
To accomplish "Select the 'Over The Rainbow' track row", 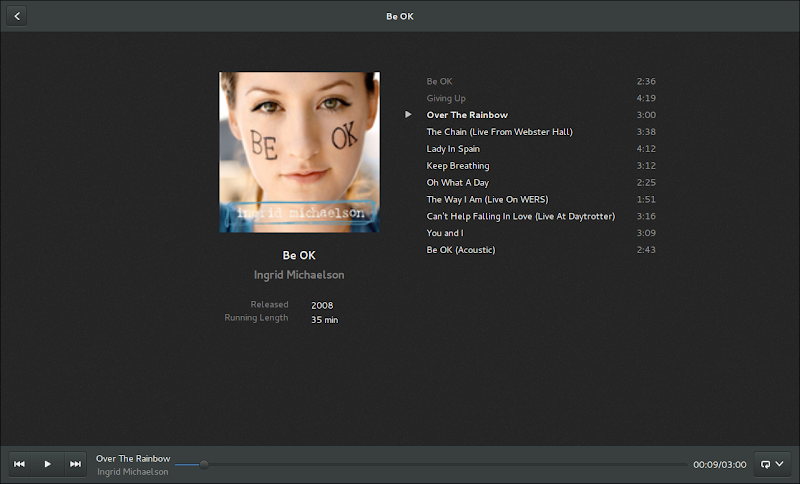I will coord(531,115).
